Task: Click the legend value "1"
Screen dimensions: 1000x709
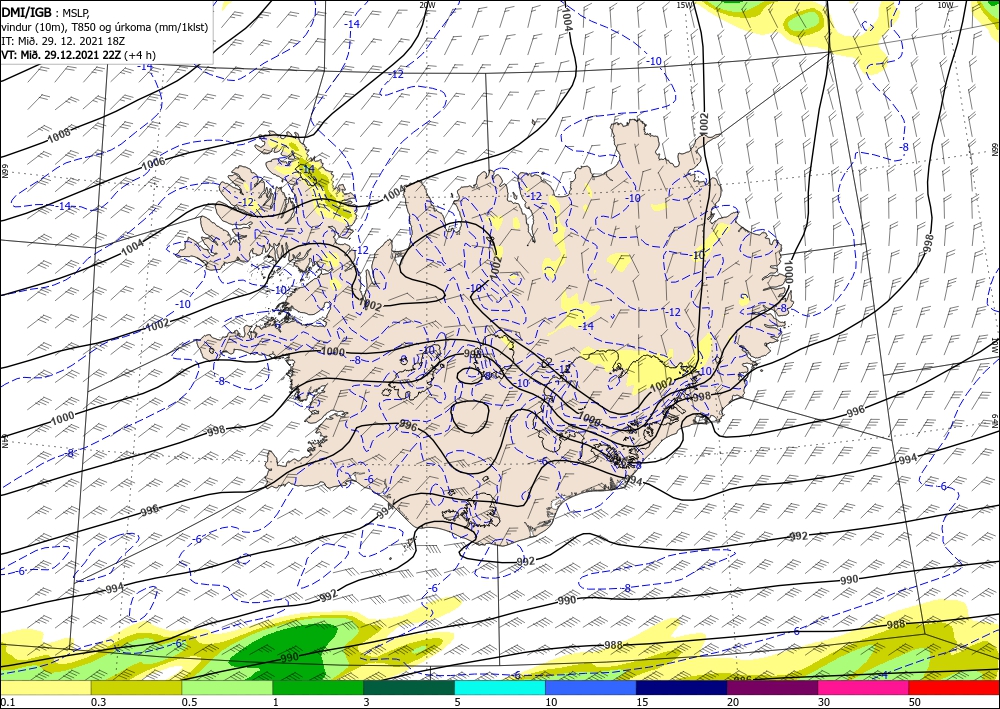Action: (x=276, y=702)
